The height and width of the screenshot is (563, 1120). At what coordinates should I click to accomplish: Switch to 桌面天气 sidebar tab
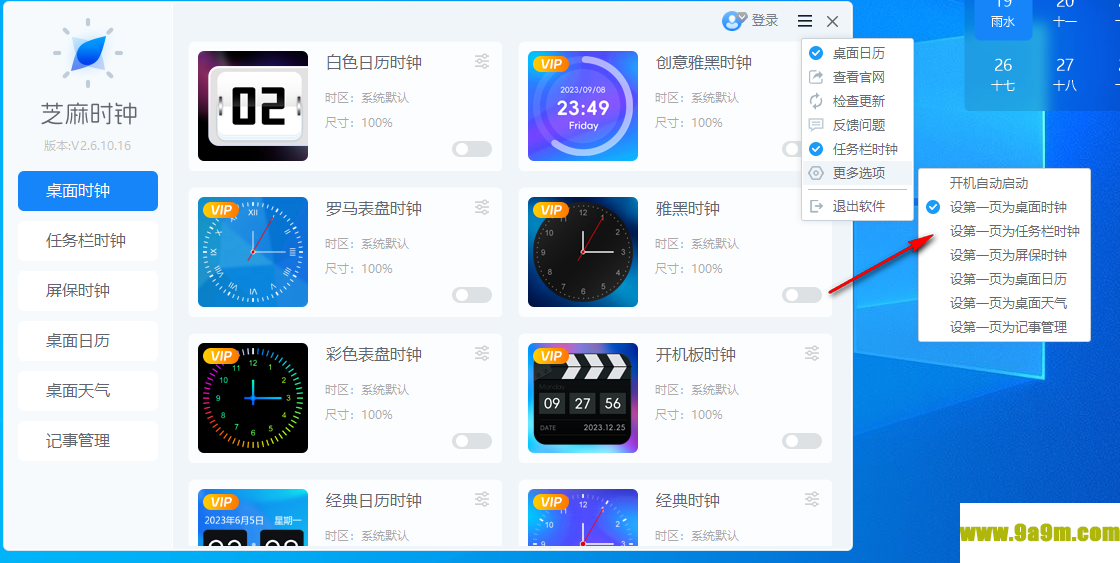click(88, 391)
